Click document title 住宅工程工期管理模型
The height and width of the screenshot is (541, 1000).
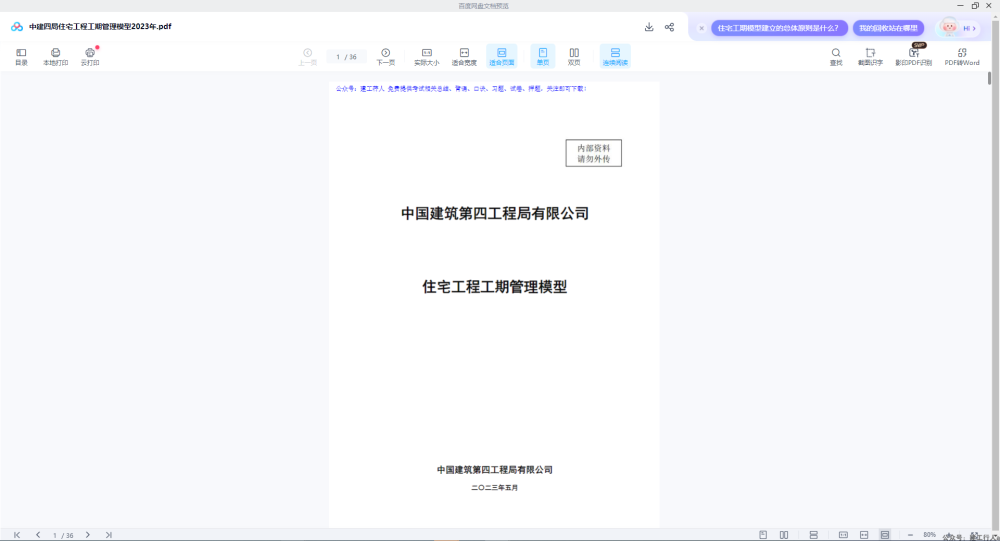point(494,287)
